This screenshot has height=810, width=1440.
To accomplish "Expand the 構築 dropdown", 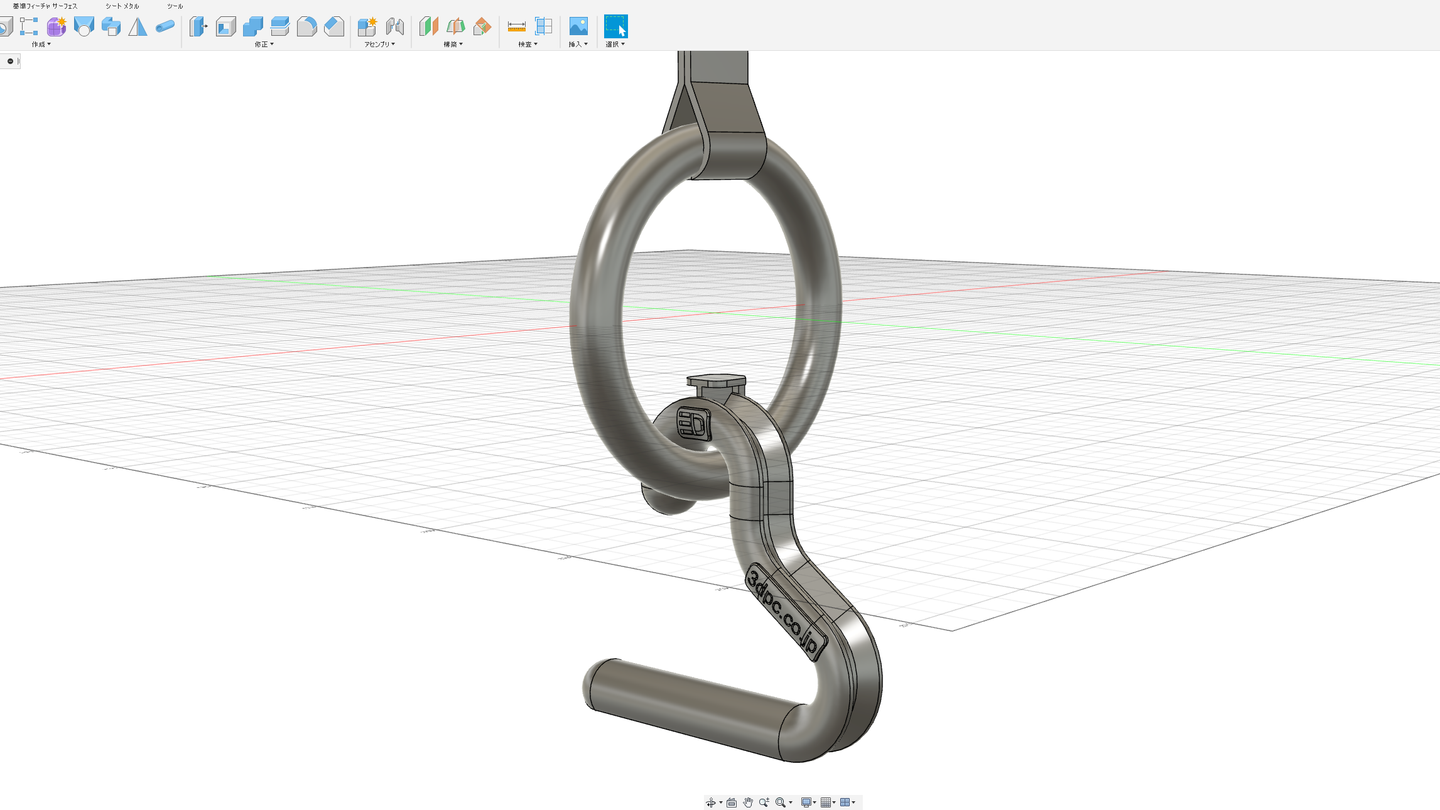I will (x=453, y=44).
